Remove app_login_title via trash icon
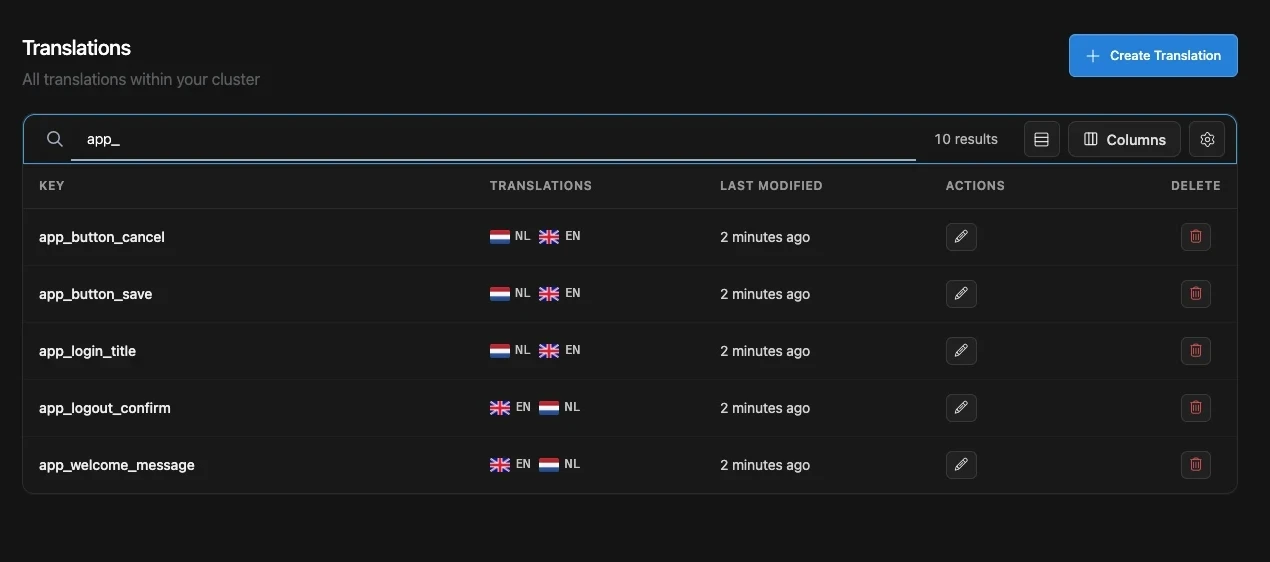The height and width of the screenshot is (562, 1270). click(x=1195, y=351)
